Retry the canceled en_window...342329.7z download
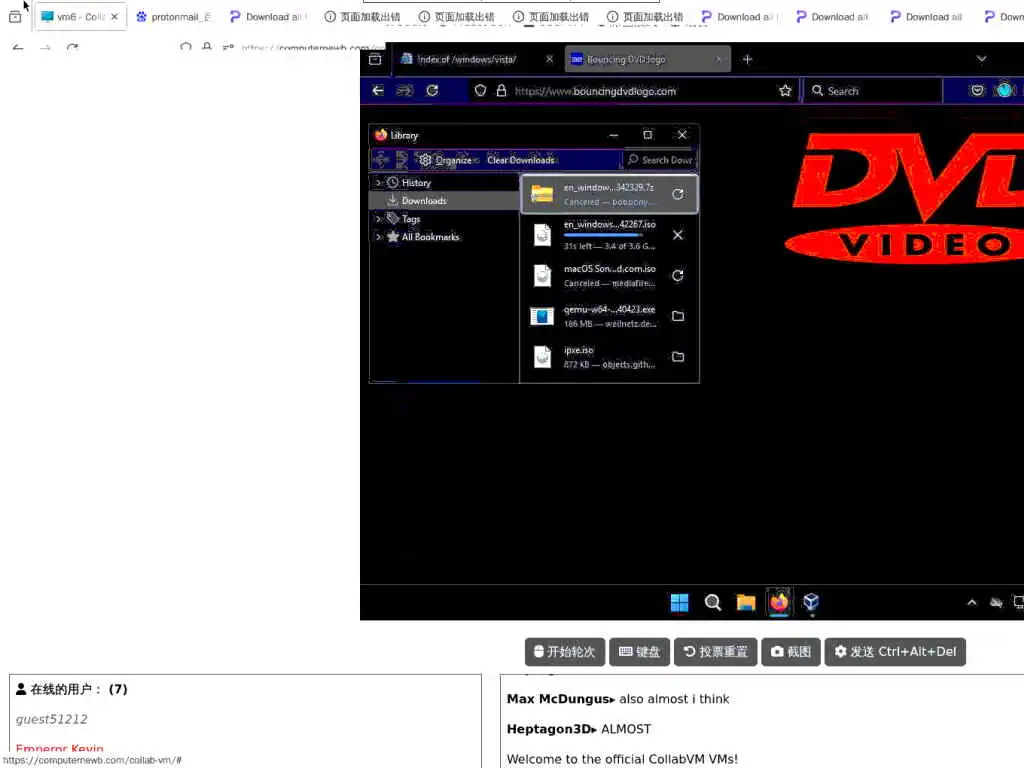The image size is (1024, 768). coord(678,194)
